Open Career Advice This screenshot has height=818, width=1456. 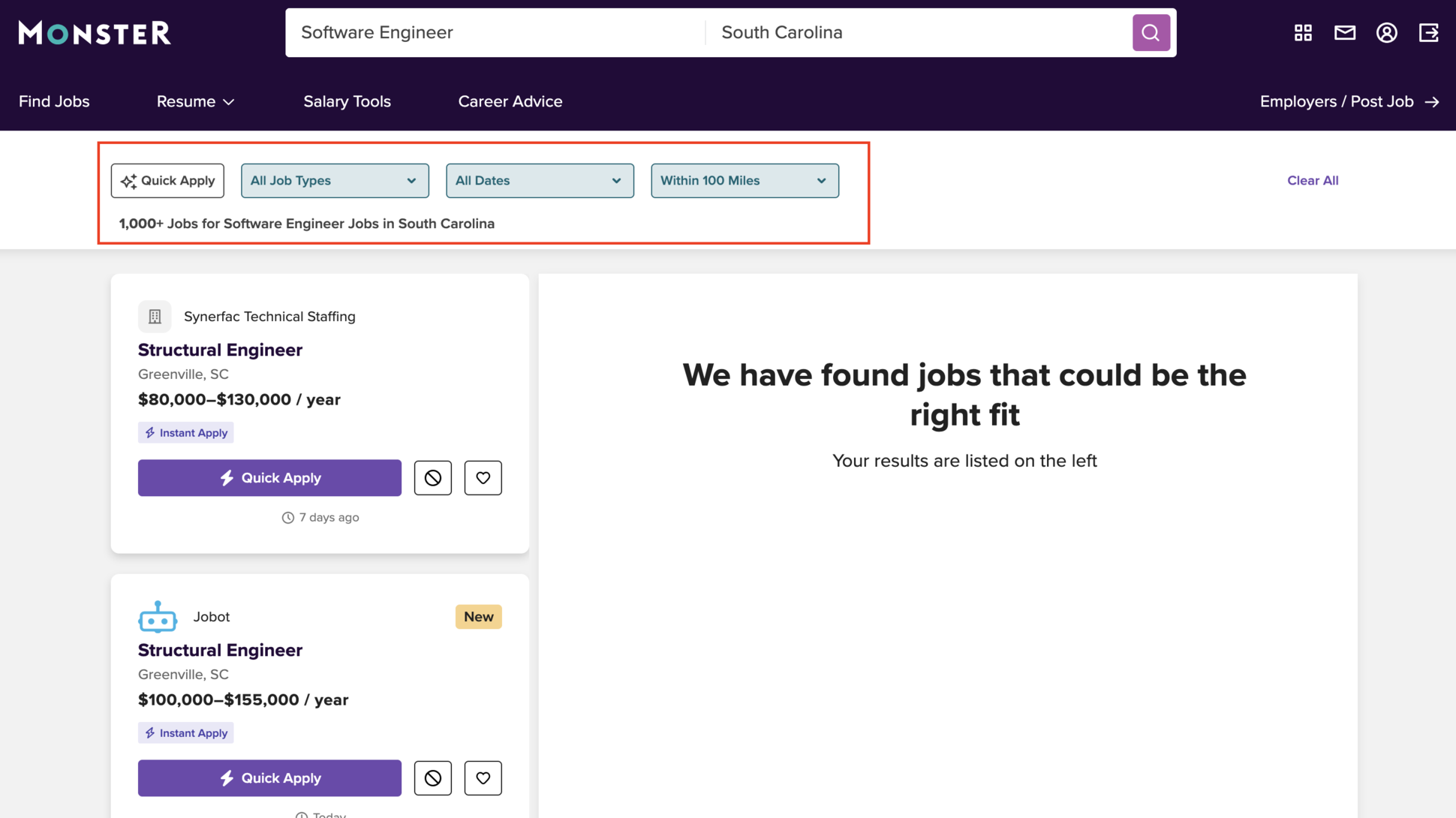(x=510, y=101)
